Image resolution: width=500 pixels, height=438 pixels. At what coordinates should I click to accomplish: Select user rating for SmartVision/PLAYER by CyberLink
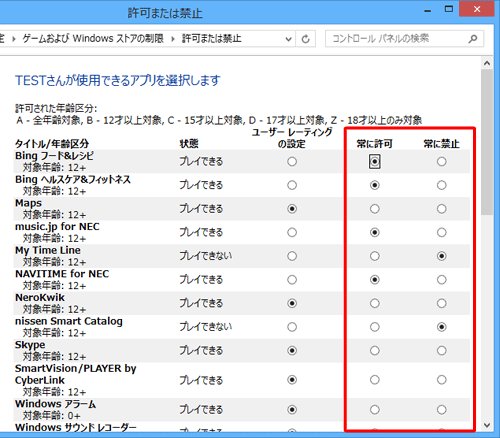[x=292, y=380]
